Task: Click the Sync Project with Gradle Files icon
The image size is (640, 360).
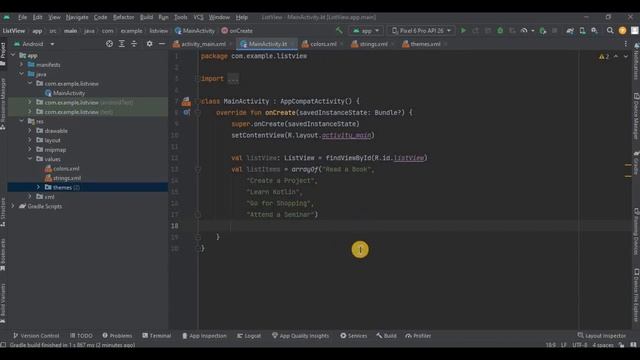Action: 570,31
